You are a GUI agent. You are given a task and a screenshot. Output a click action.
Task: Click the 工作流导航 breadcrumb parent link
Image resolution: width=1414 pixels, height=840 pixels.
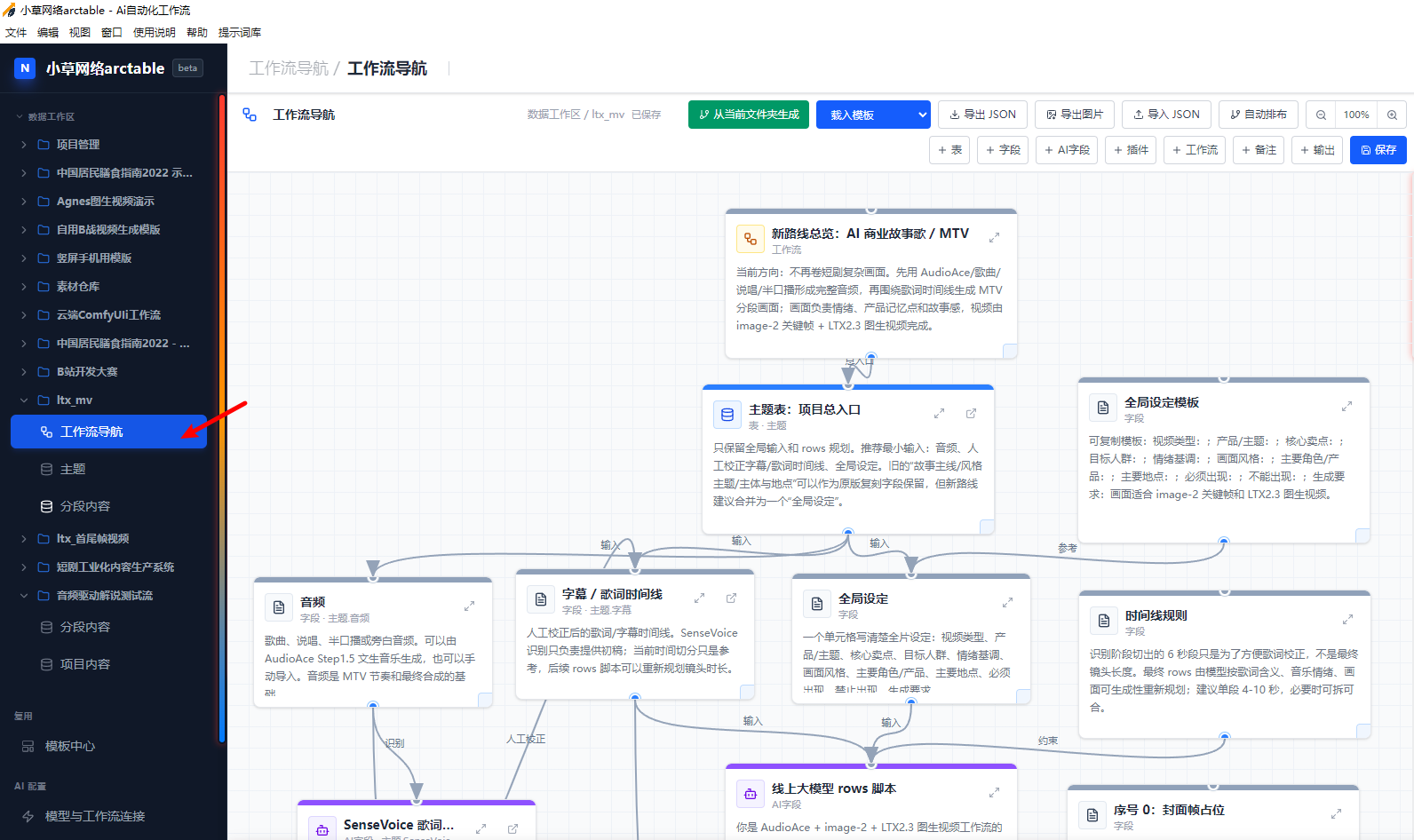pos(289,68)
